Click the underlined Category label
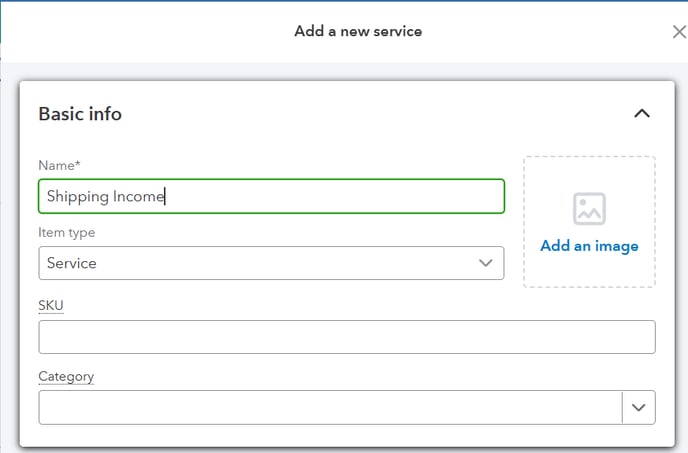Screen dimensions: 688x453 [x=66, y=376]
